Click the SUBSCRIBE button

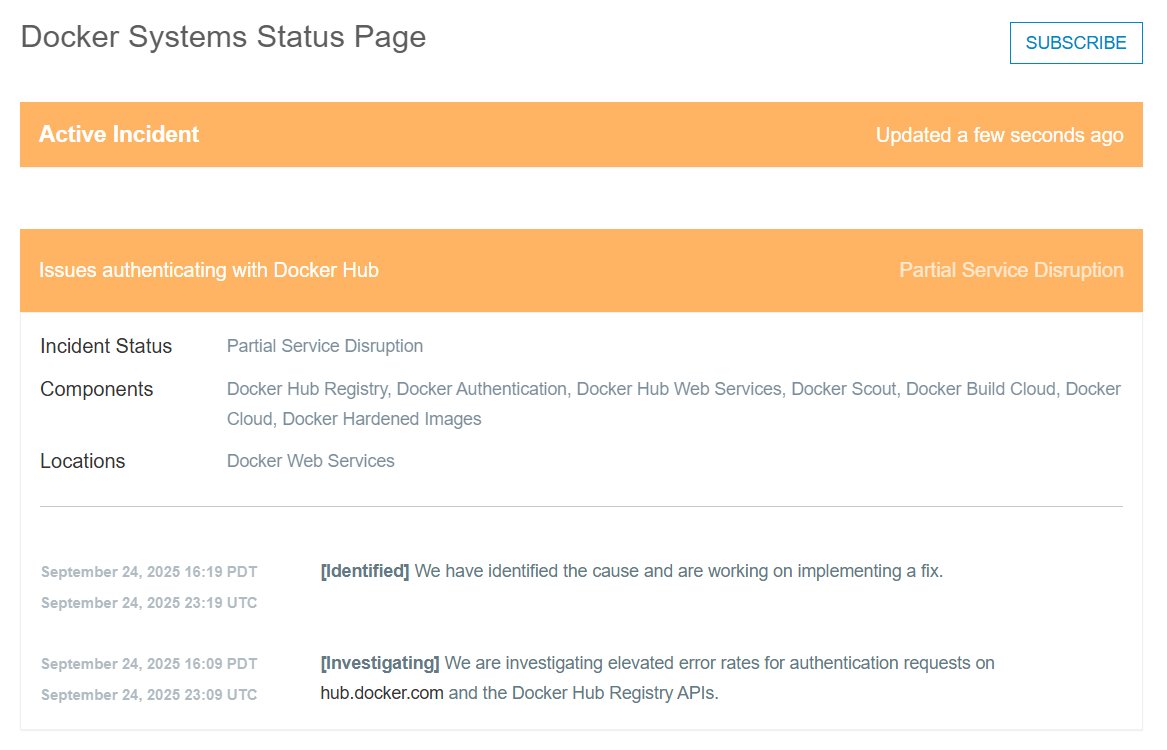[1075, 43]
